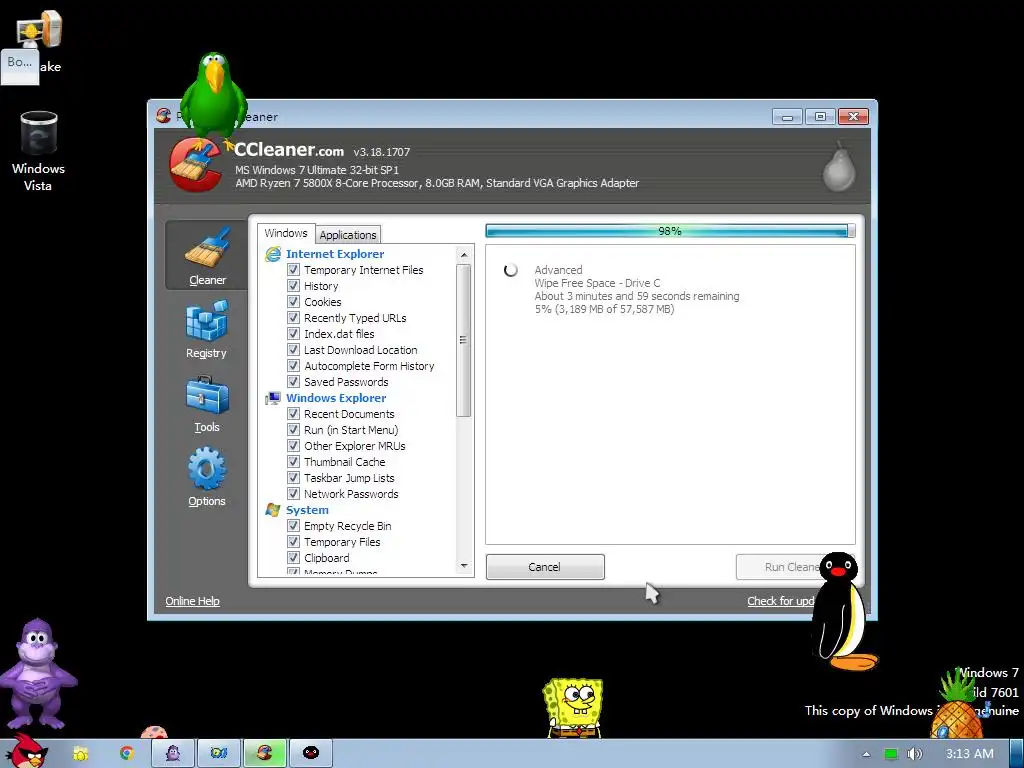Screen dimensions: 1024x768
Task: Switch to the Windows tab
Action: pos(285,234)
